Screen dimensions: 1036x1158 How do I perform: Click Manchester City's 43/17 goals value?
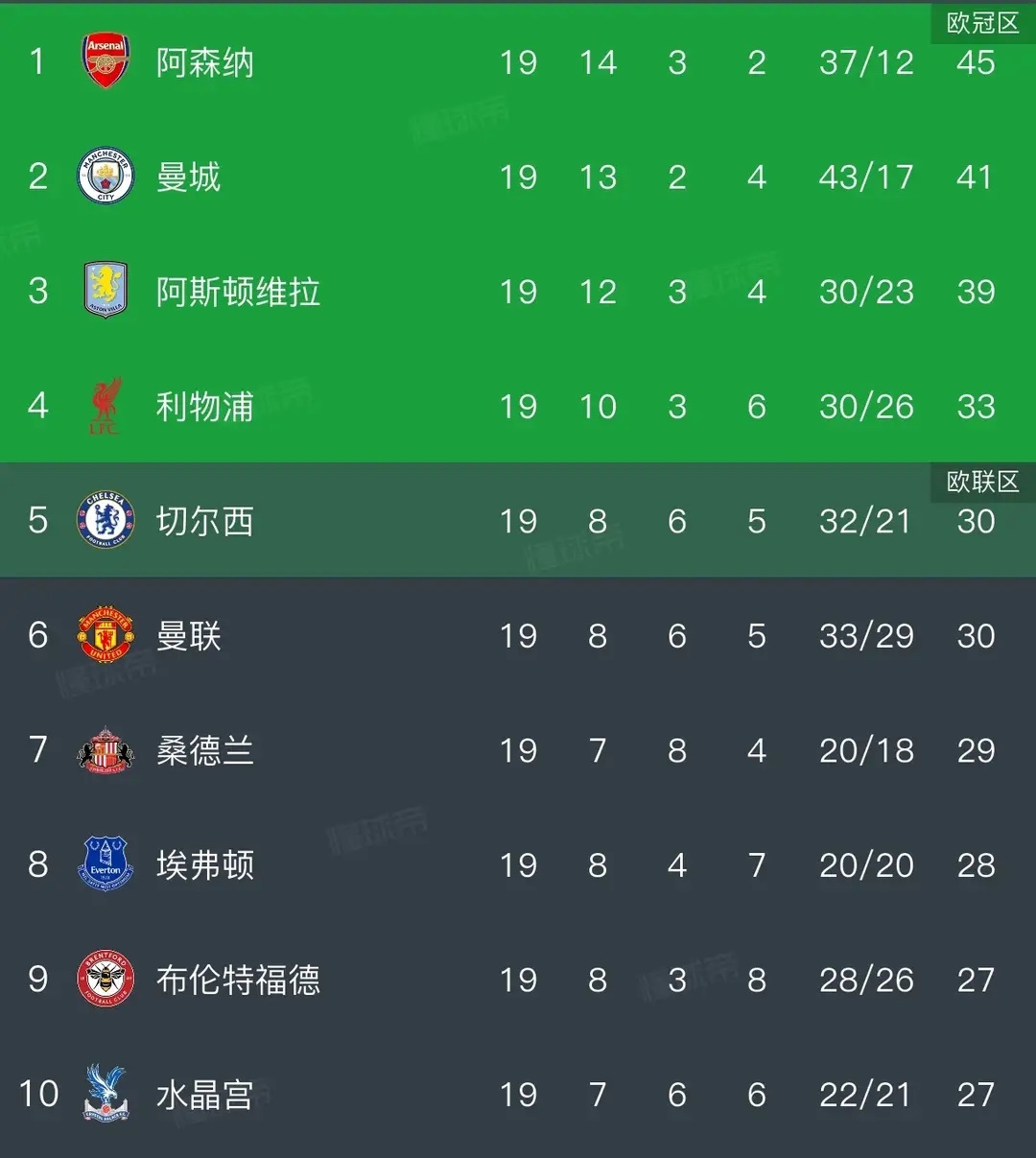point(866,177)
